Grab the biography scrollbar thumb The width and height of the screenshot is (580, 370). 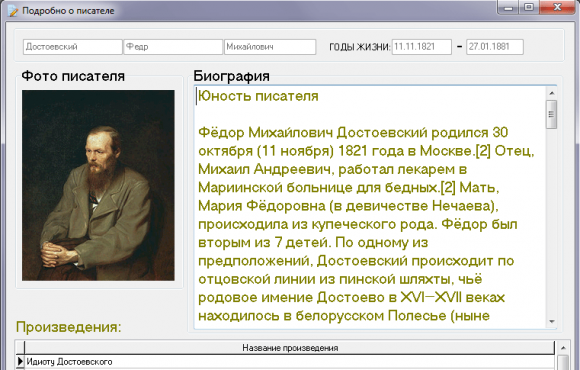click(x=552, y=114)
